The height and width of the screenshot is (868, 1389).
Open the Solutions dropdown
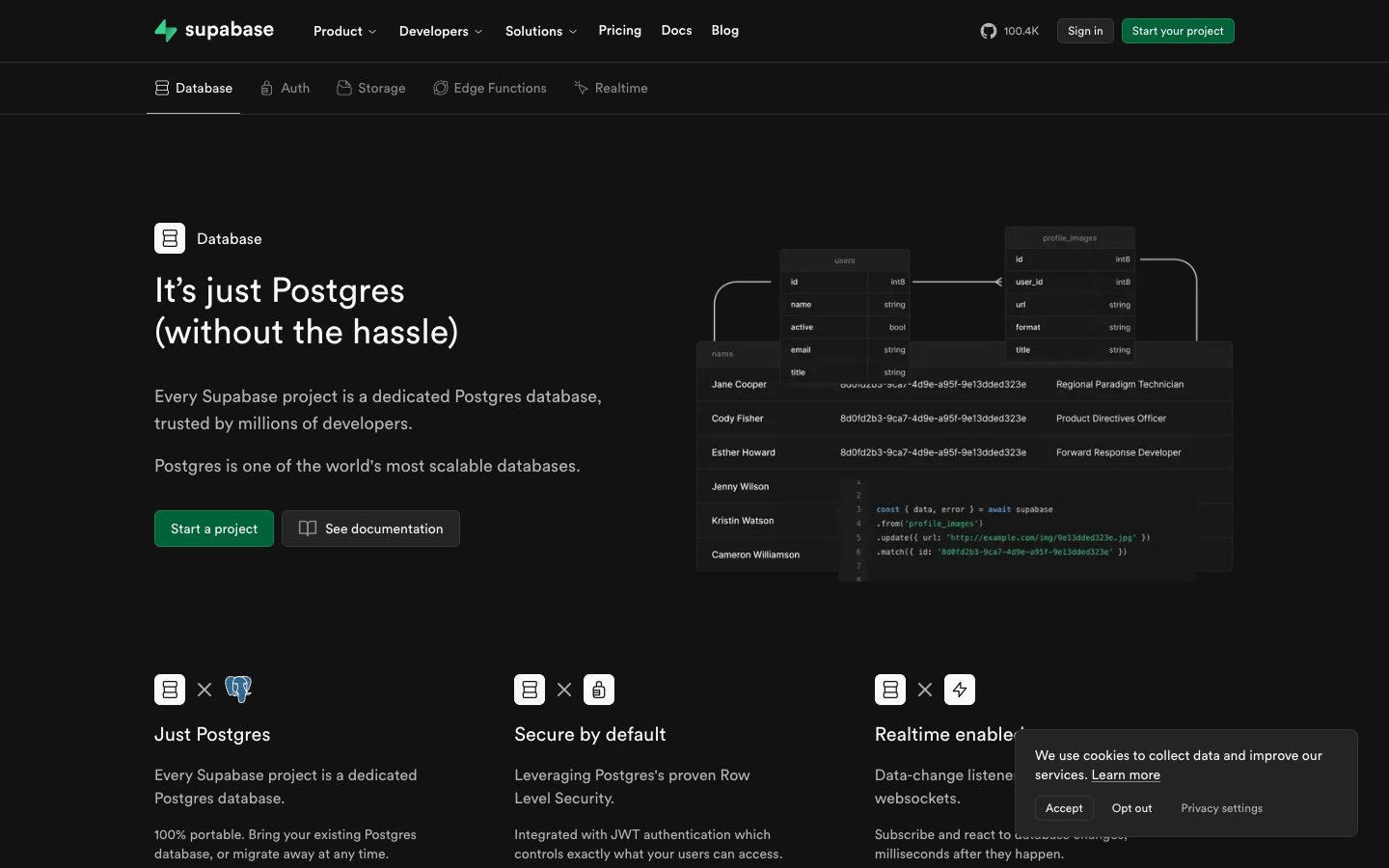[540, 31]
